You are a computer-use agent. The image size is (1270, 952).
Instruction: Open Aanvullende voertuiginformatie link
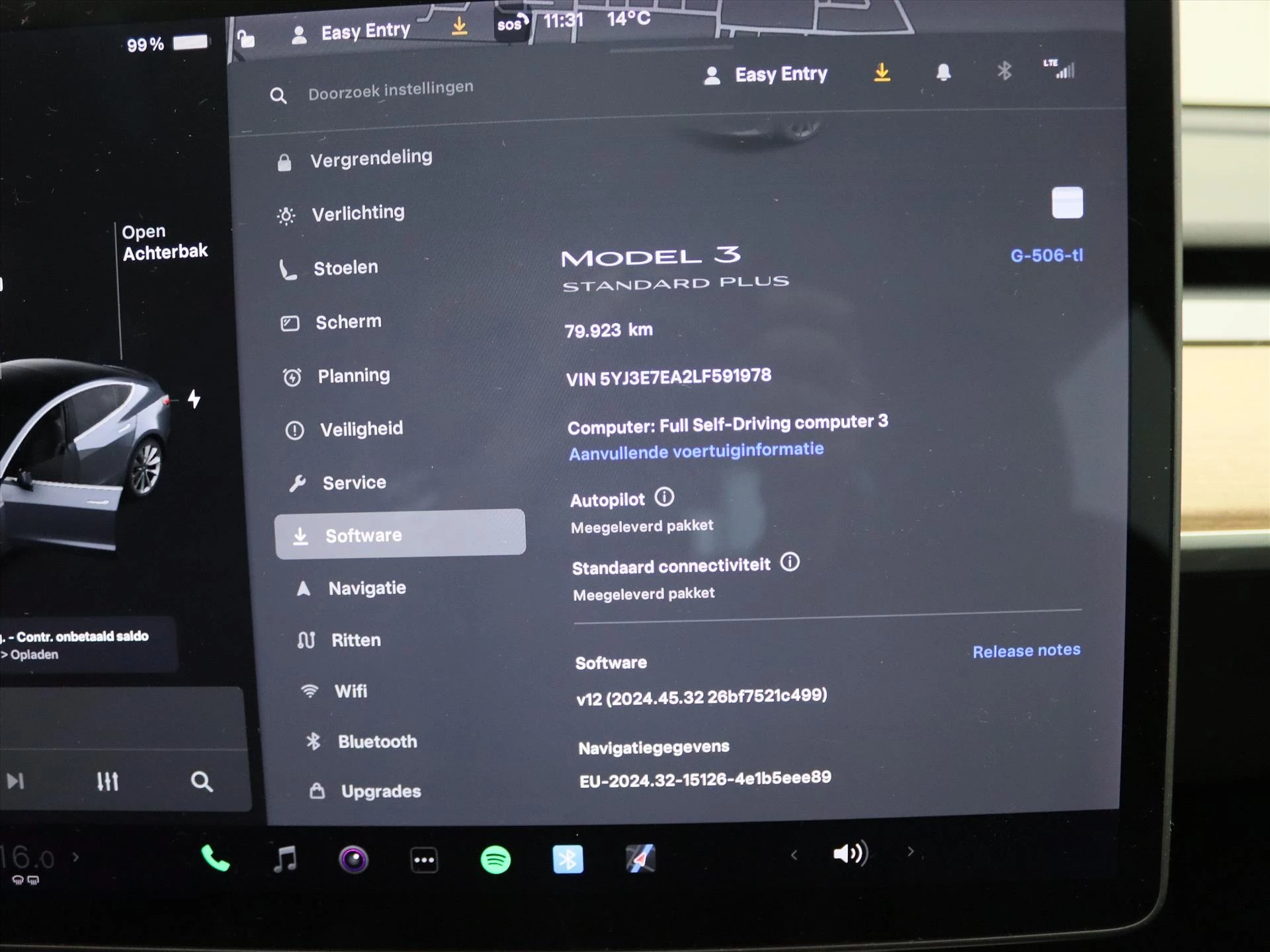pyautogui.click(x=696, y=452)
